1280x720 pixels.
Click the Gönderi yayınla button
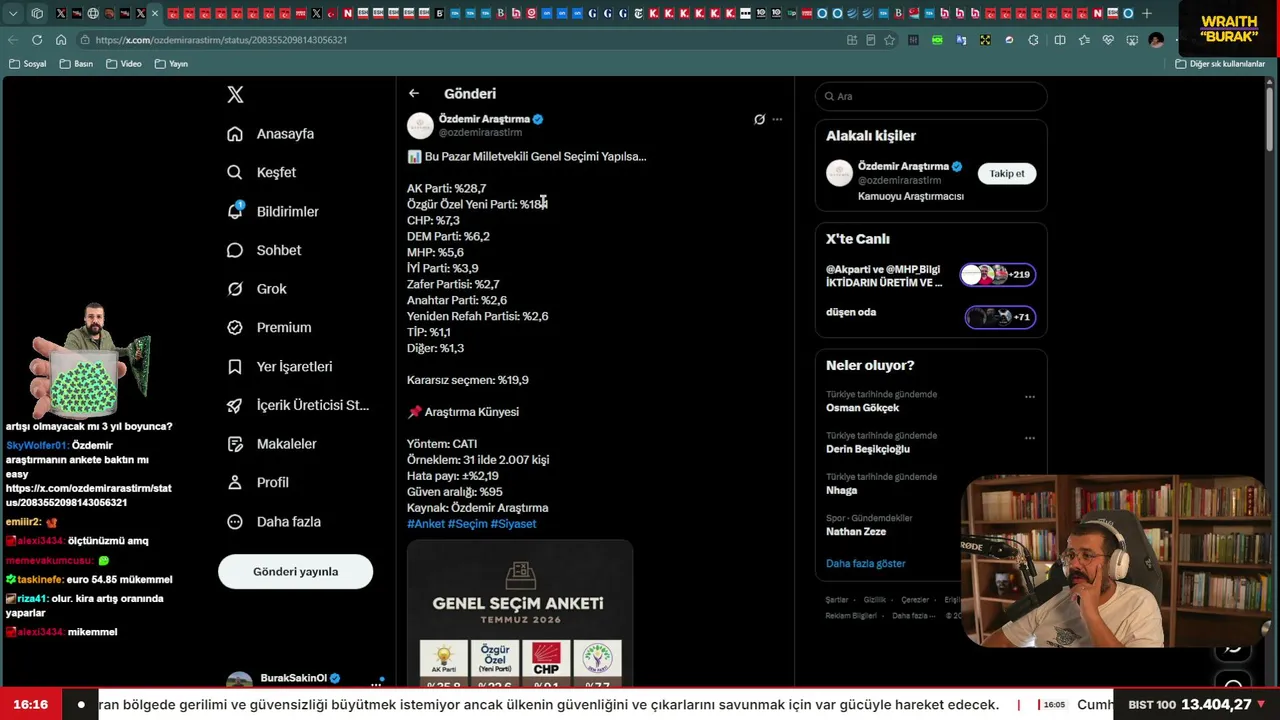coord(296,572)
